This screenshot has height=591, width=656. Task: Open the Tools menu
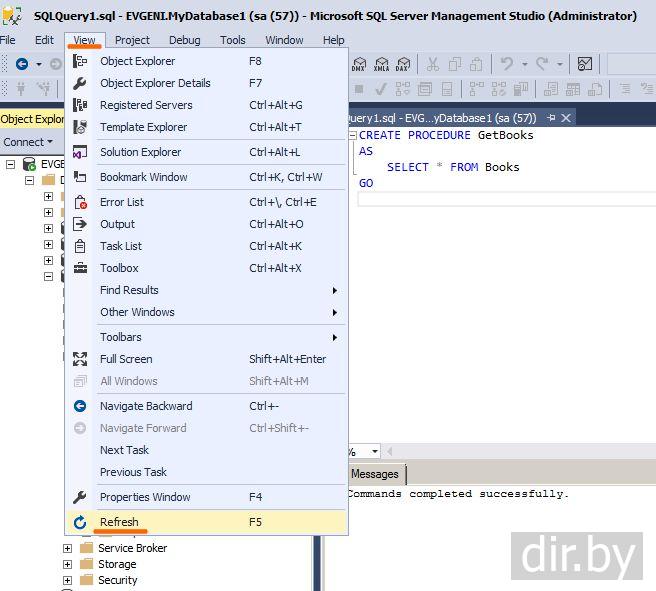(x=233, y=40)
